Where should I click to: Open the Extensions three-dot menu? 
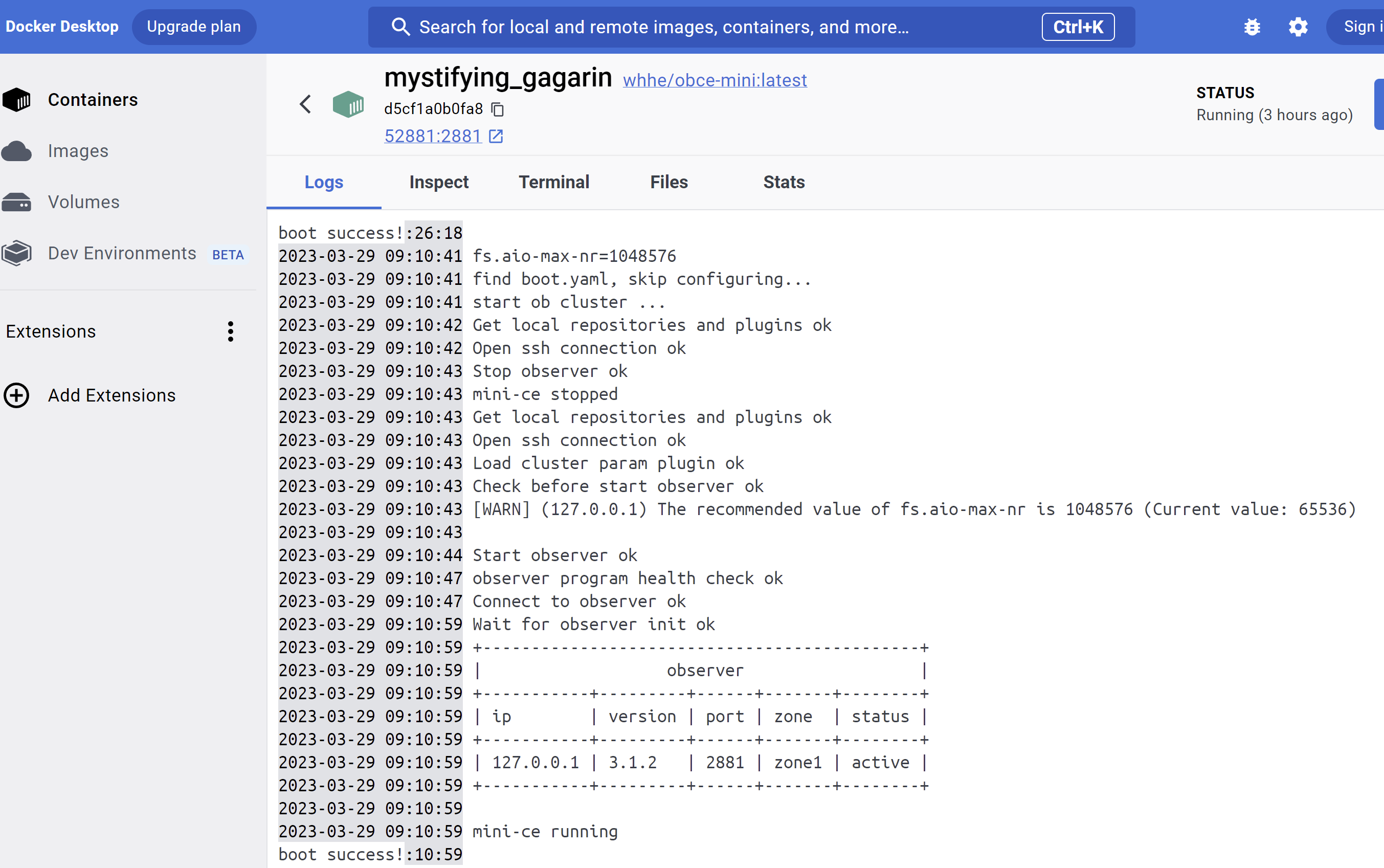coord(230,331)
